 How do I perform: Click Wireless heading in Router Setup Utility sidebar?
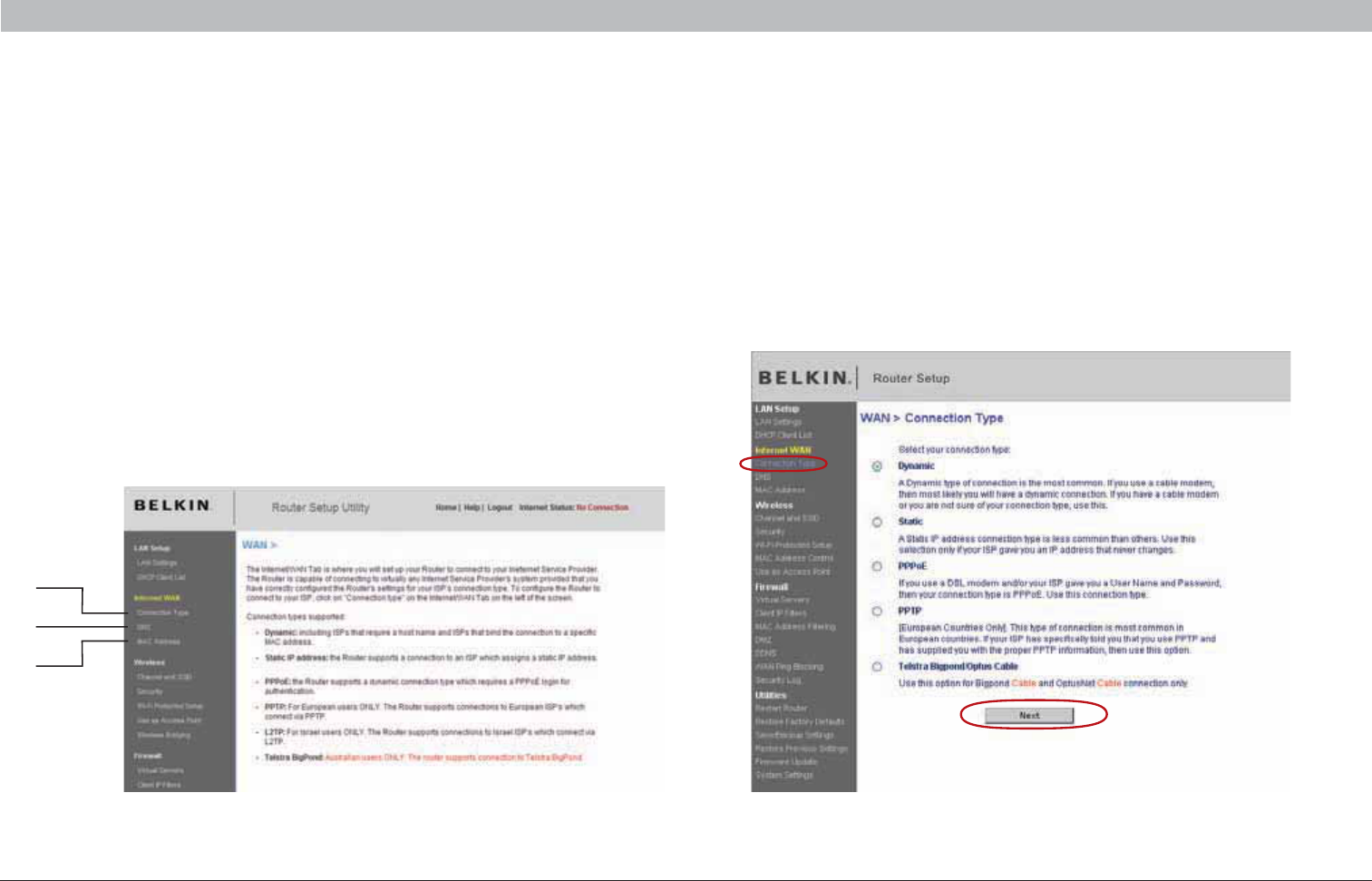point(150,662)
